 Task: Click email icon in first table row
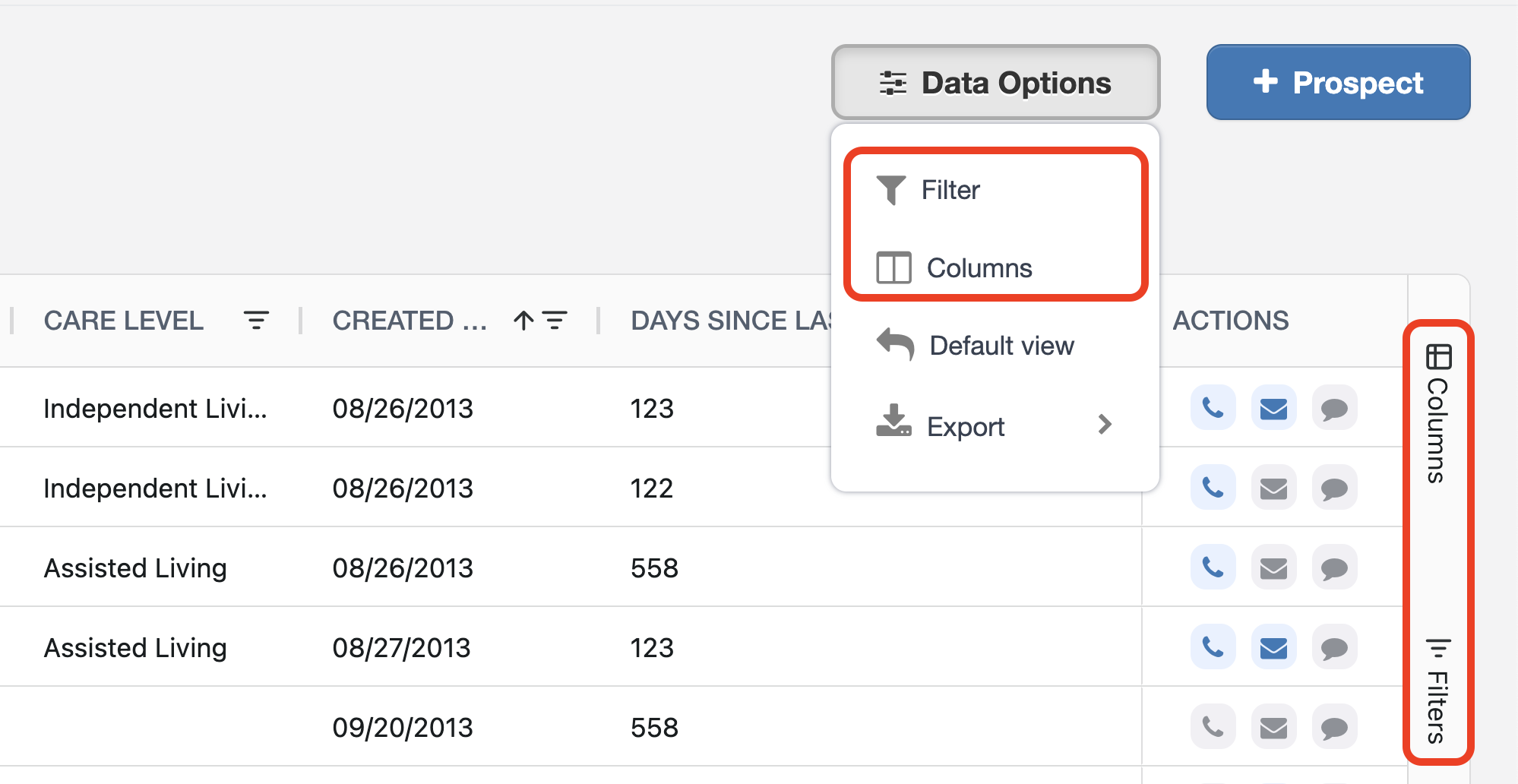pyautogui.click(x=1273, y=409)
